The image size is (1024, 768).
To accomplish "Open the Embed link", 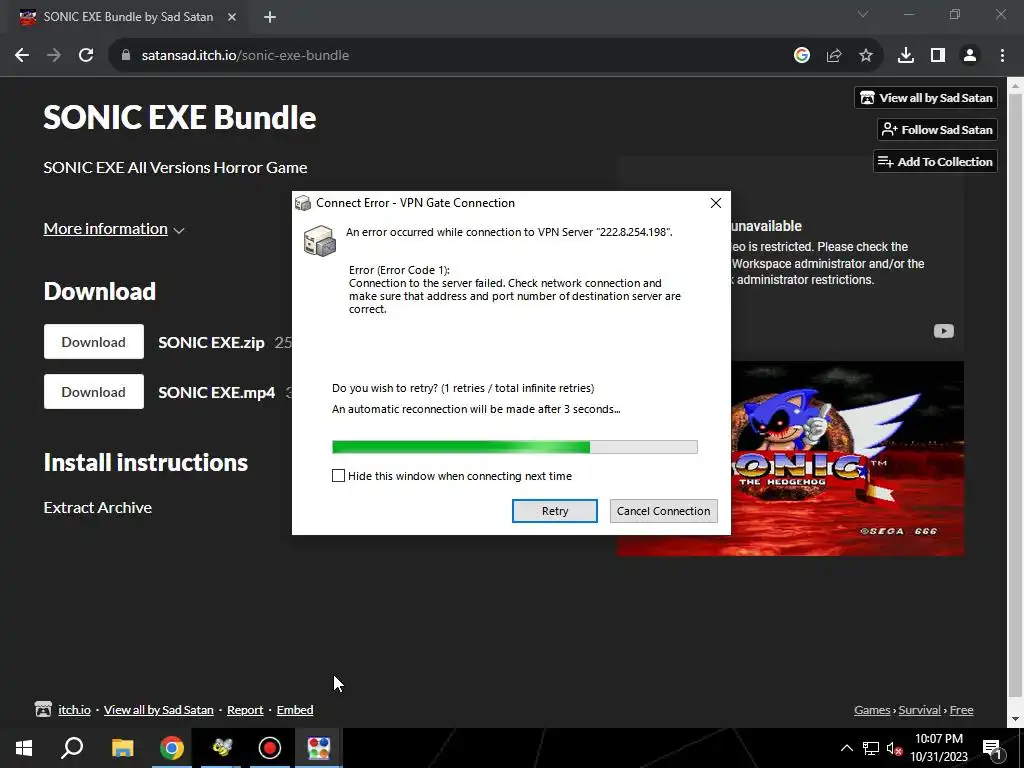I will tap(295, 710).
